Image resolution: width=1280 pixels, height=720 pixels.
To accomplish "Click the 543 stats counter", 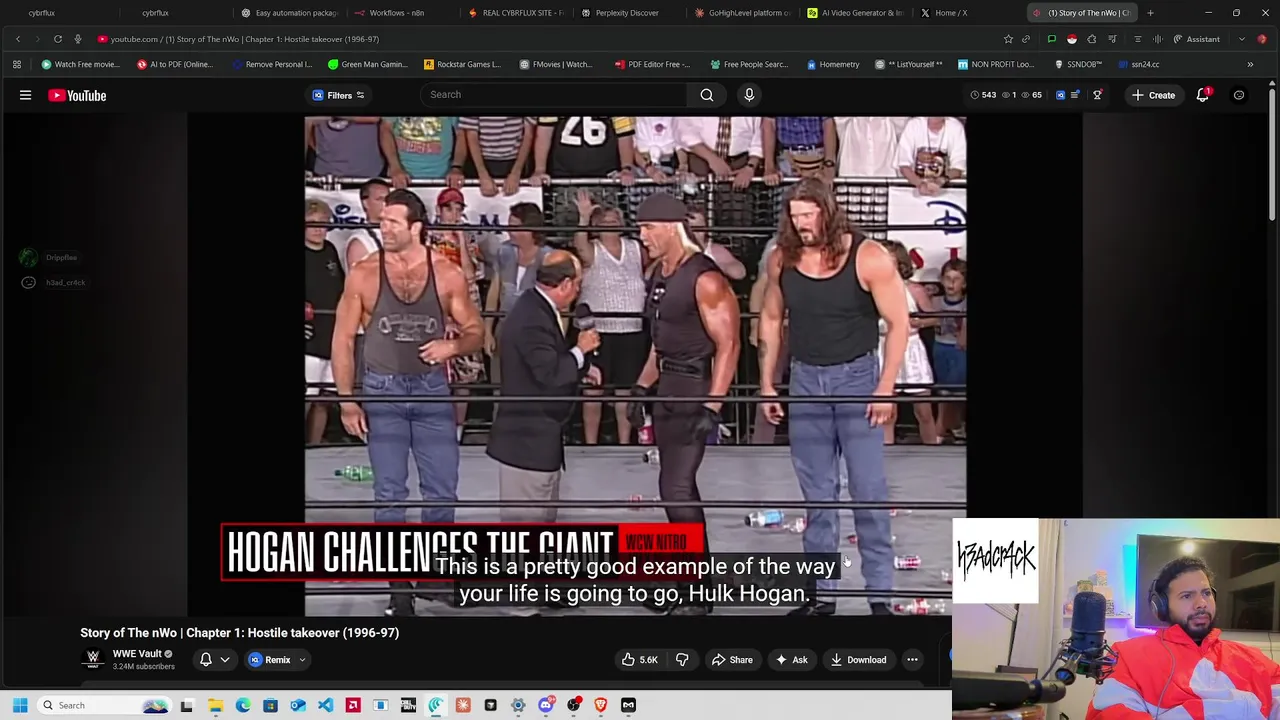I will pos(983,95).
